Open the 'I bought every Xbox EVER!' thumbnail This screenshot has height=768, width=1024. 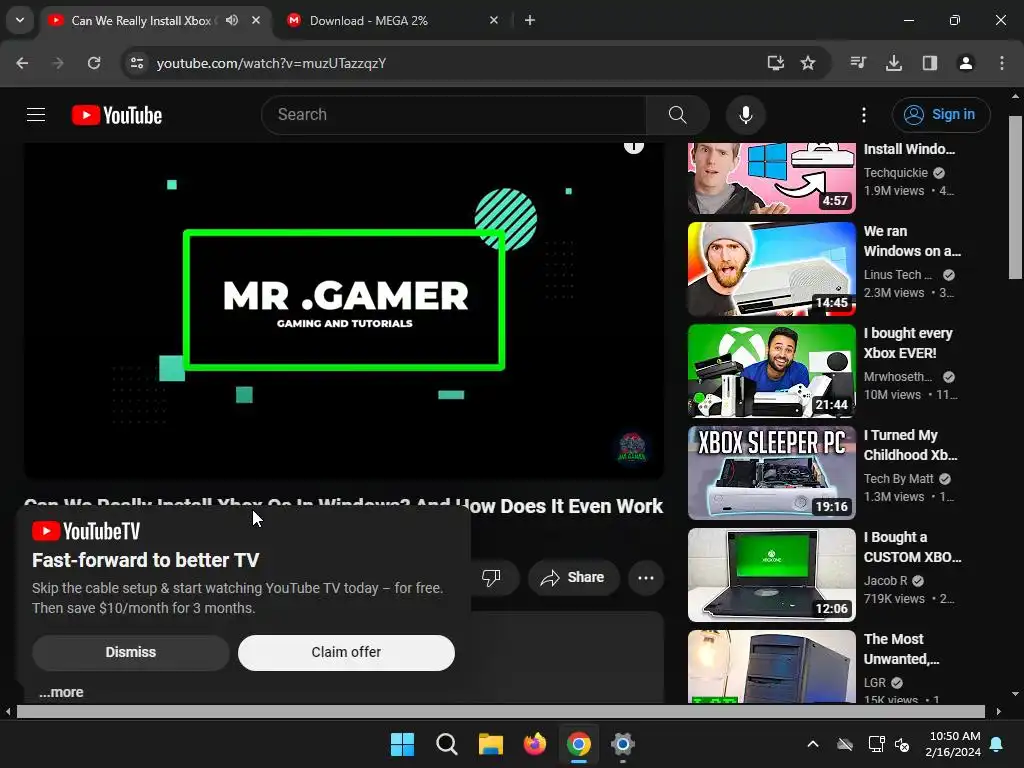point(771,370)
